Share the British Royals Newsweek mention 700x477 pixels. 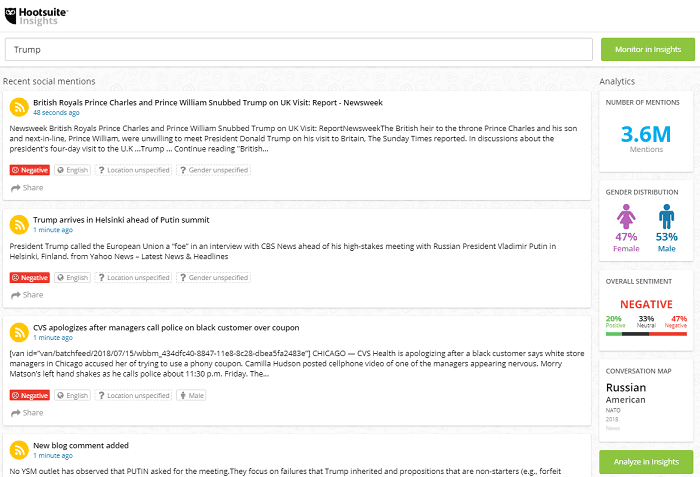tap(27, 187)
